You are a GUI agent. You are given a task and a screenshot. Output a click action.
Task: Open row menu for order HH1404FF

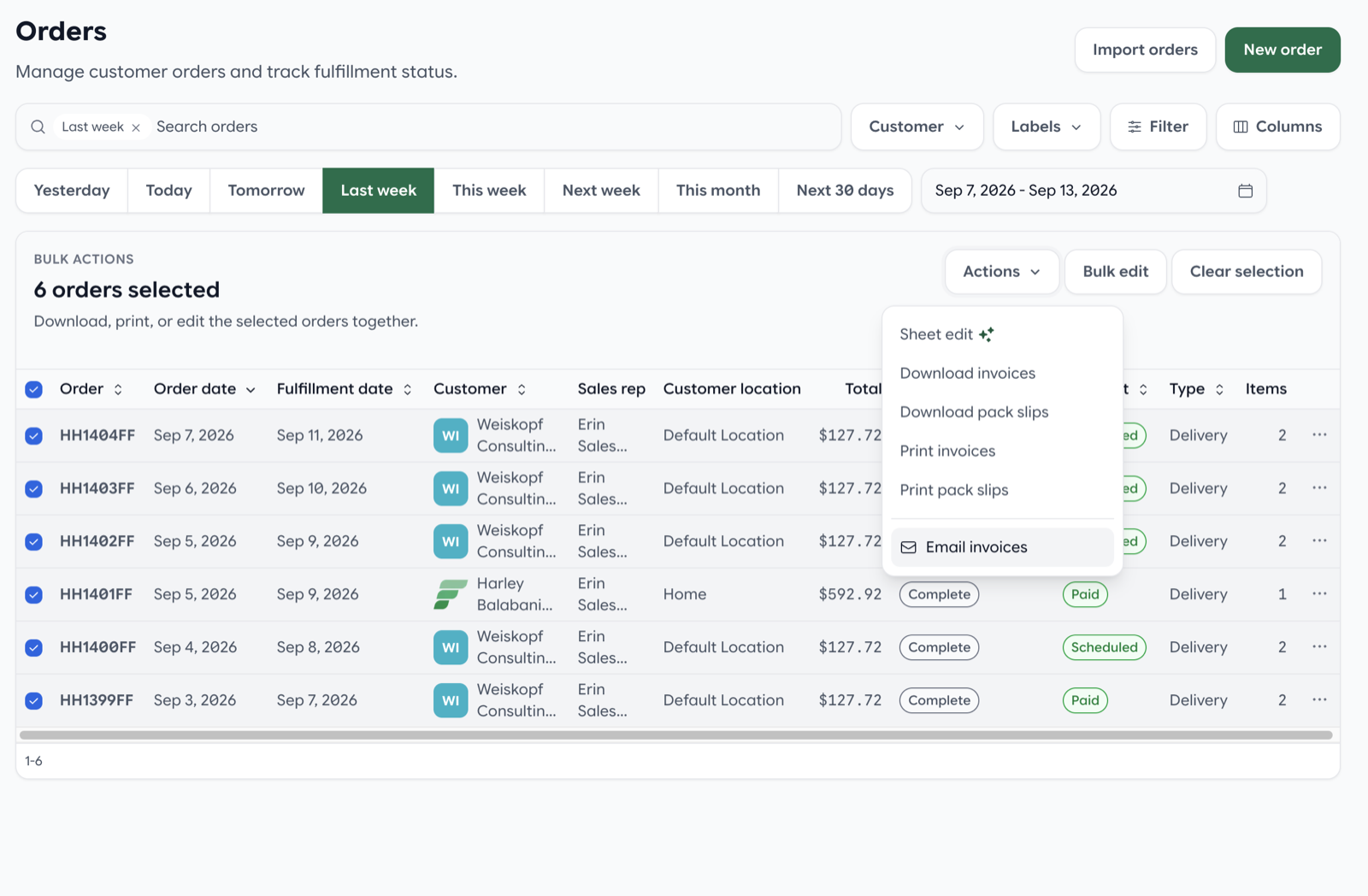point(1319,435)
